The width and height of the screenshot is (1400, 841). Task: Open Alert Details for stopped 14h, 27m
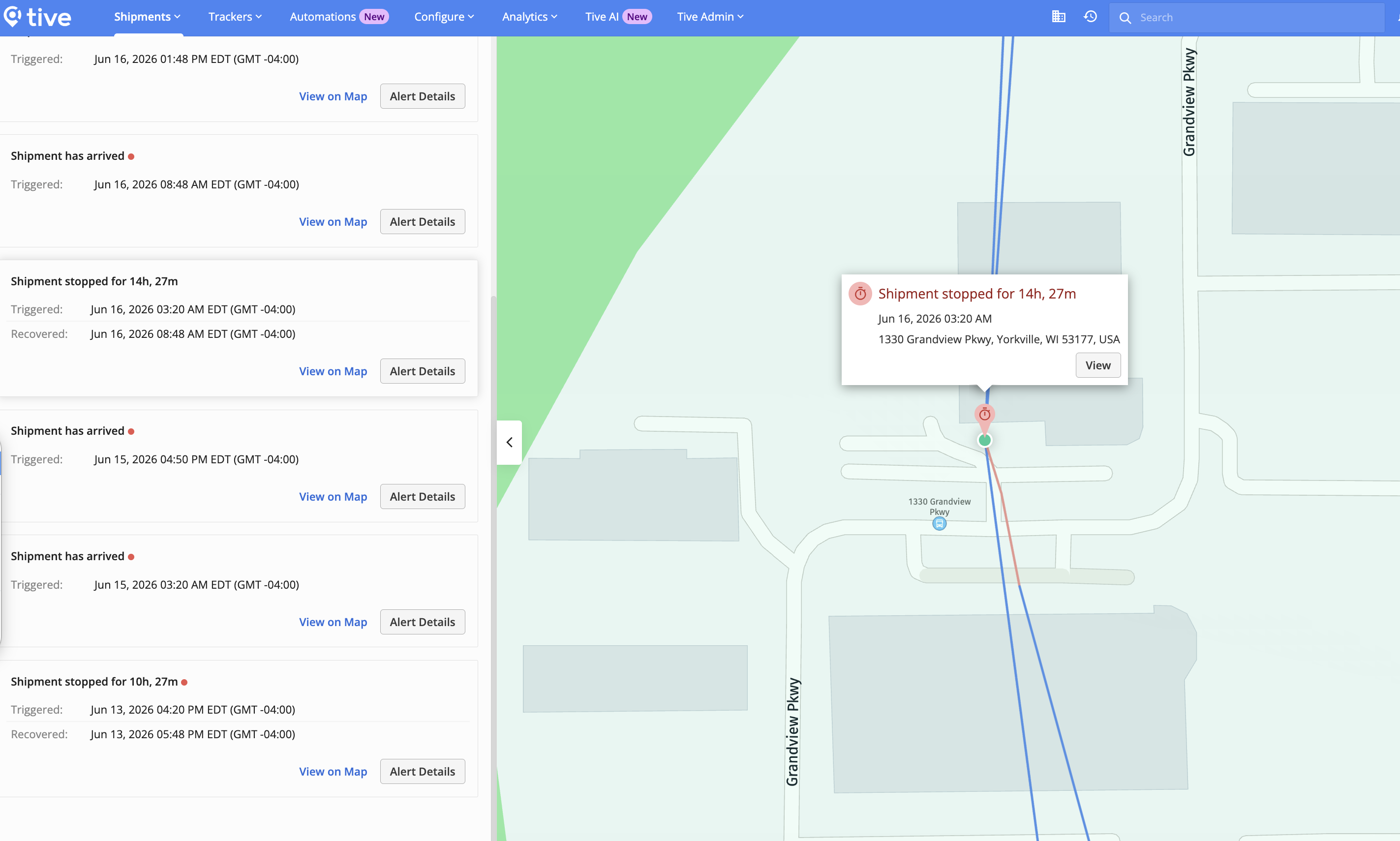(422, 371)
